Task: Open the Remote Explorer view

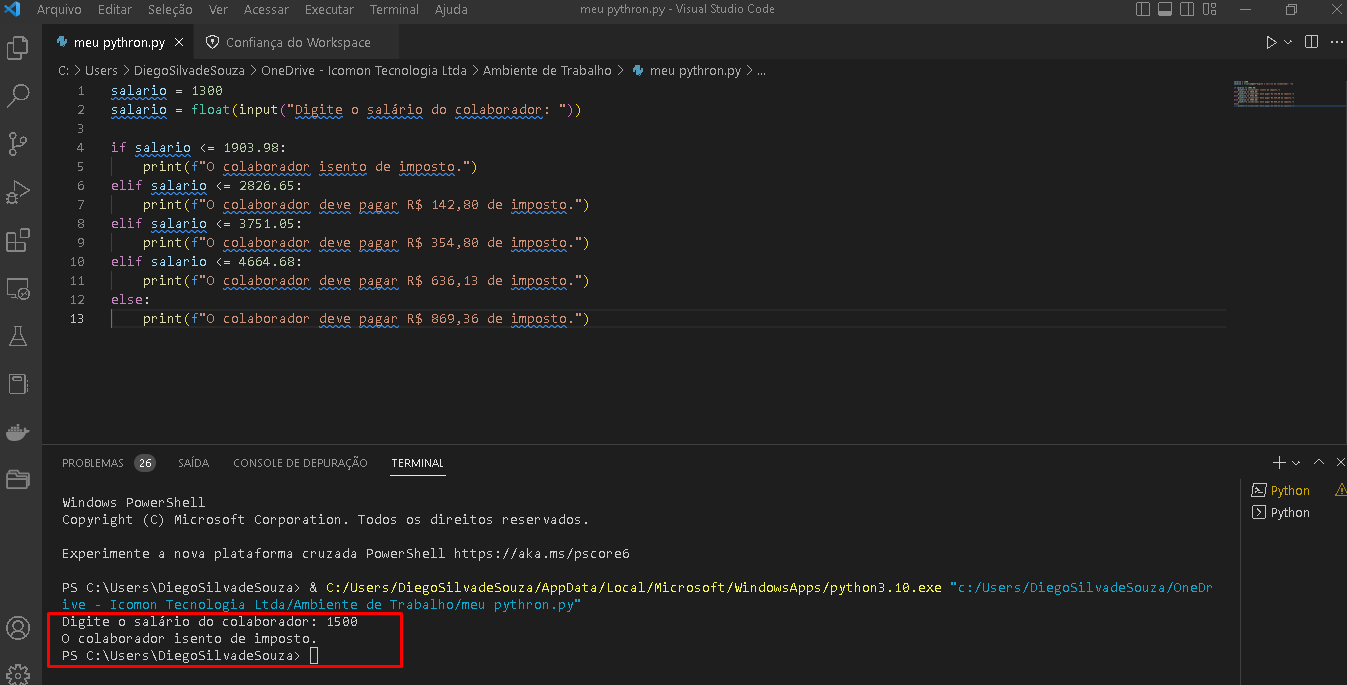Action: [18, 288]
